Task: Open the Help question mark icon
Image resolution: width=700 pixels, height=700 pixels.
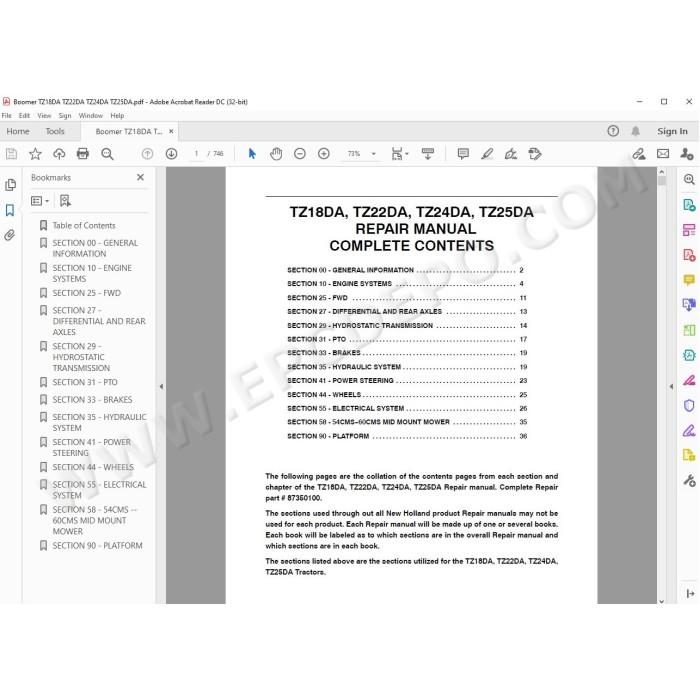Action: pos(613,131)
